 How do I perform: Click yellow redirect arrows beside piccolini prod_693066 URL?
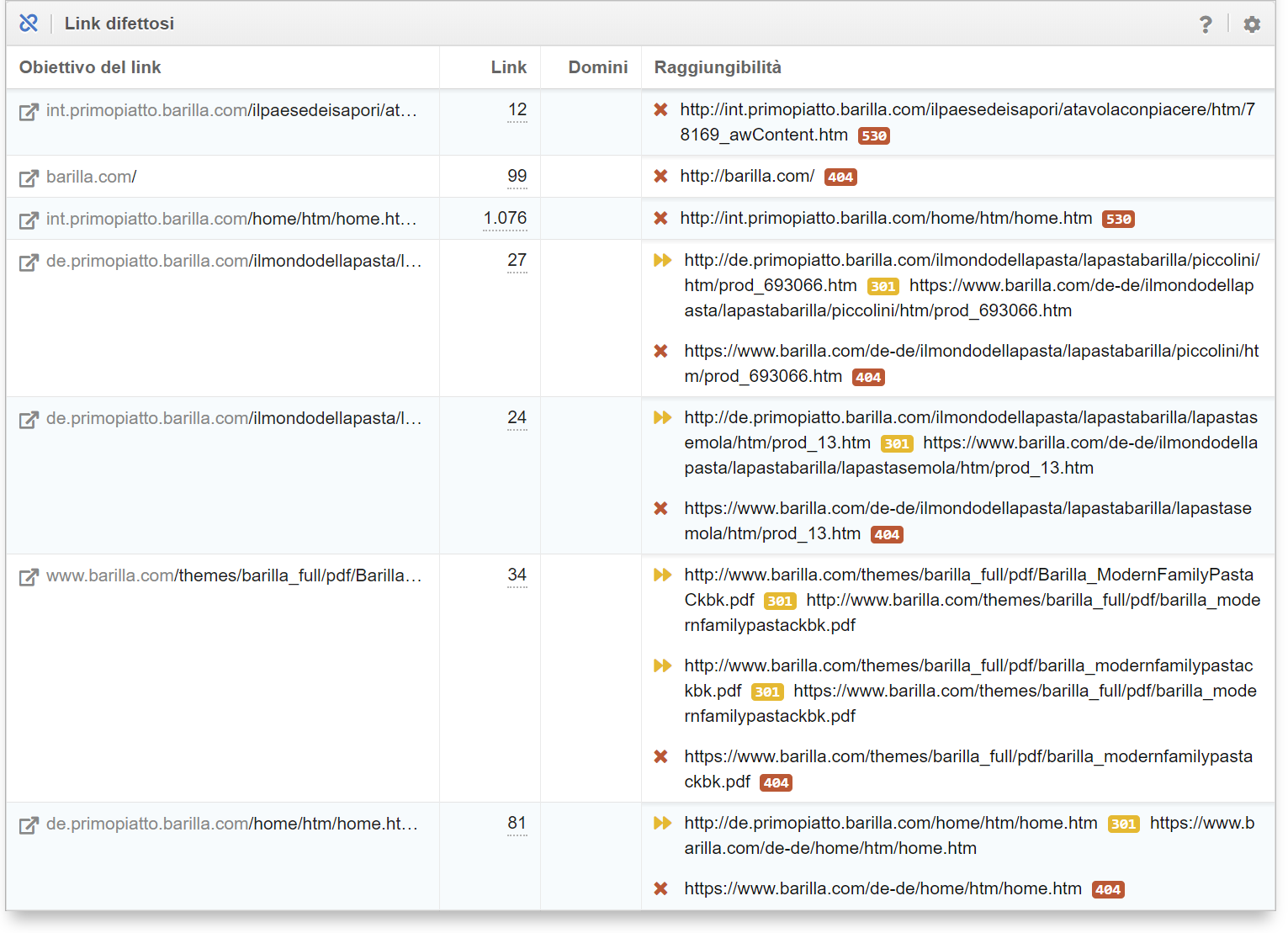pyautogui.click(x=663, y=260)
